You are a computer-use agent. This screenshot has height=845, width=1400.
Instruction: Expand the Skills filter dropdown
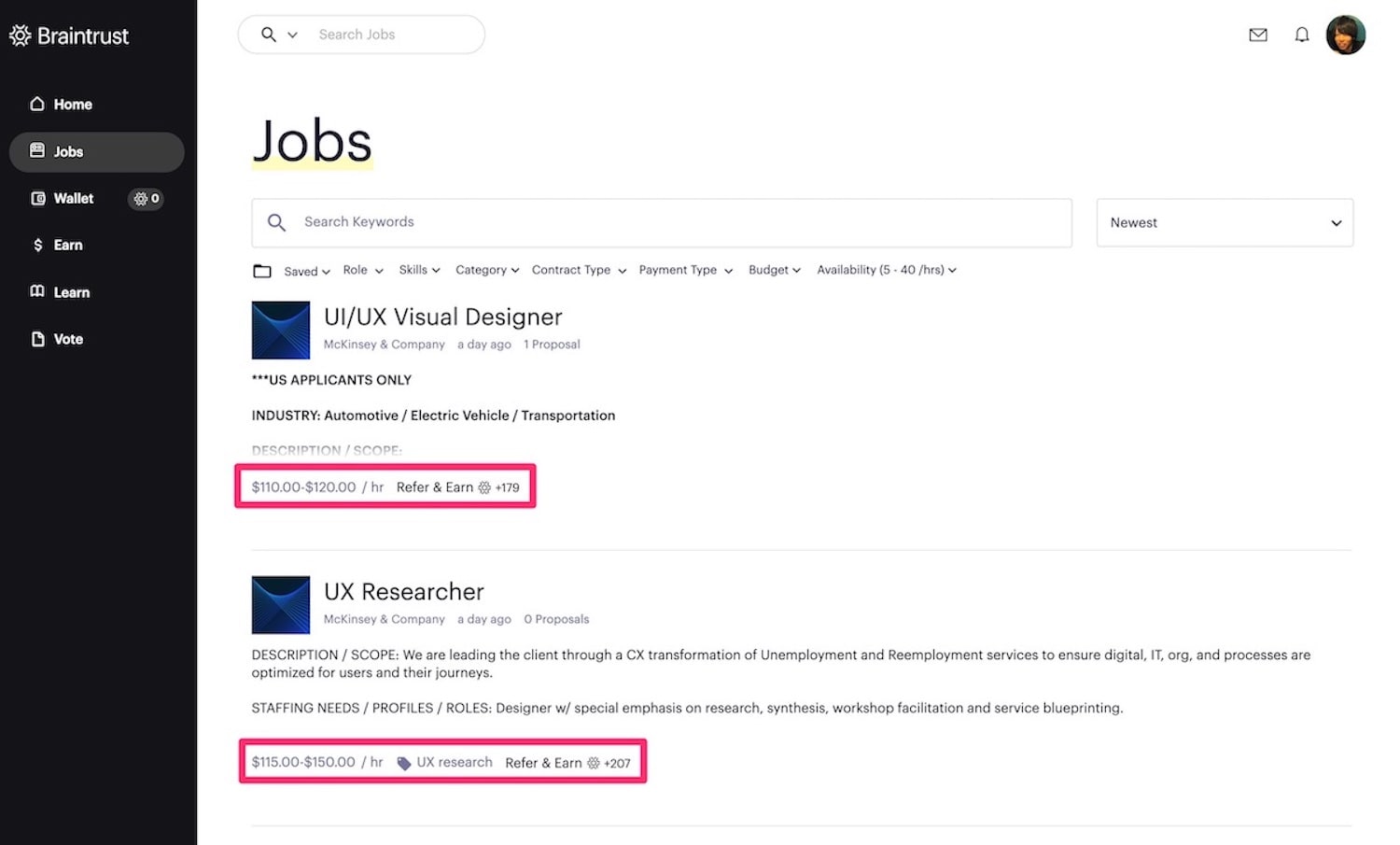click(x=419, y=270)
